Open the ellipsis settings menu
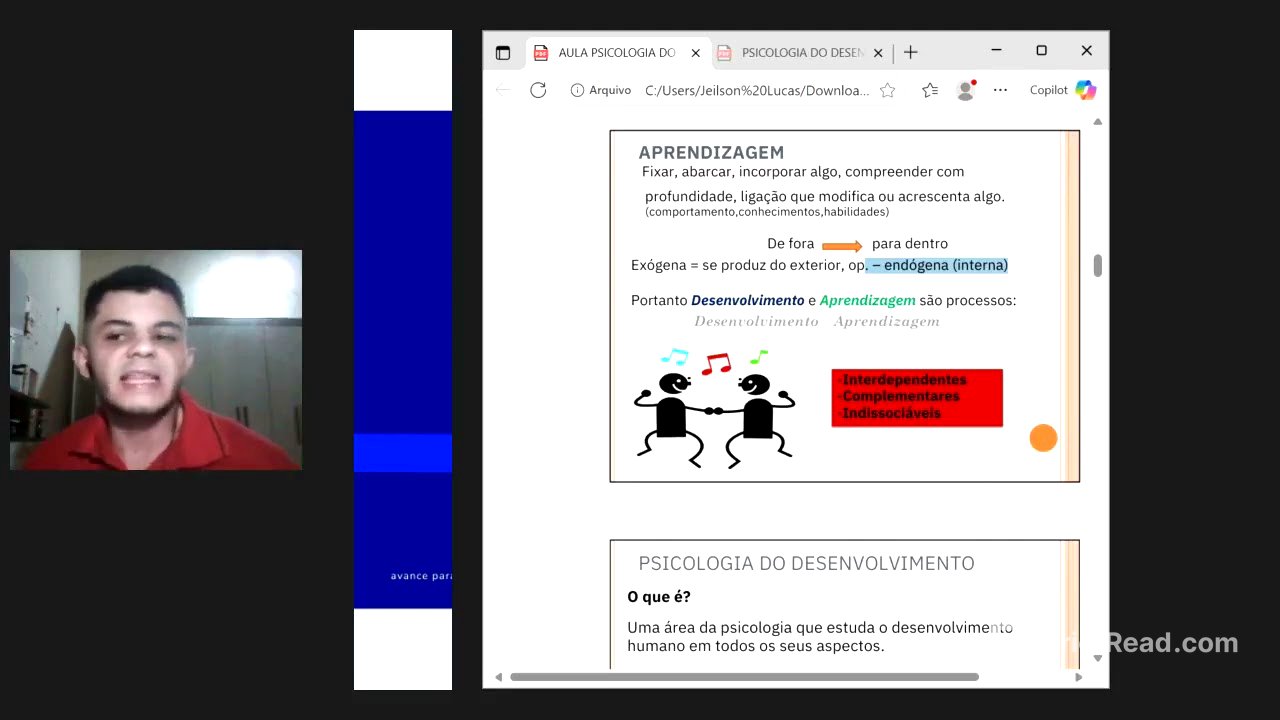This screenshot has height=720, width=1280. pyautogui.click(x=1000, y=90)
